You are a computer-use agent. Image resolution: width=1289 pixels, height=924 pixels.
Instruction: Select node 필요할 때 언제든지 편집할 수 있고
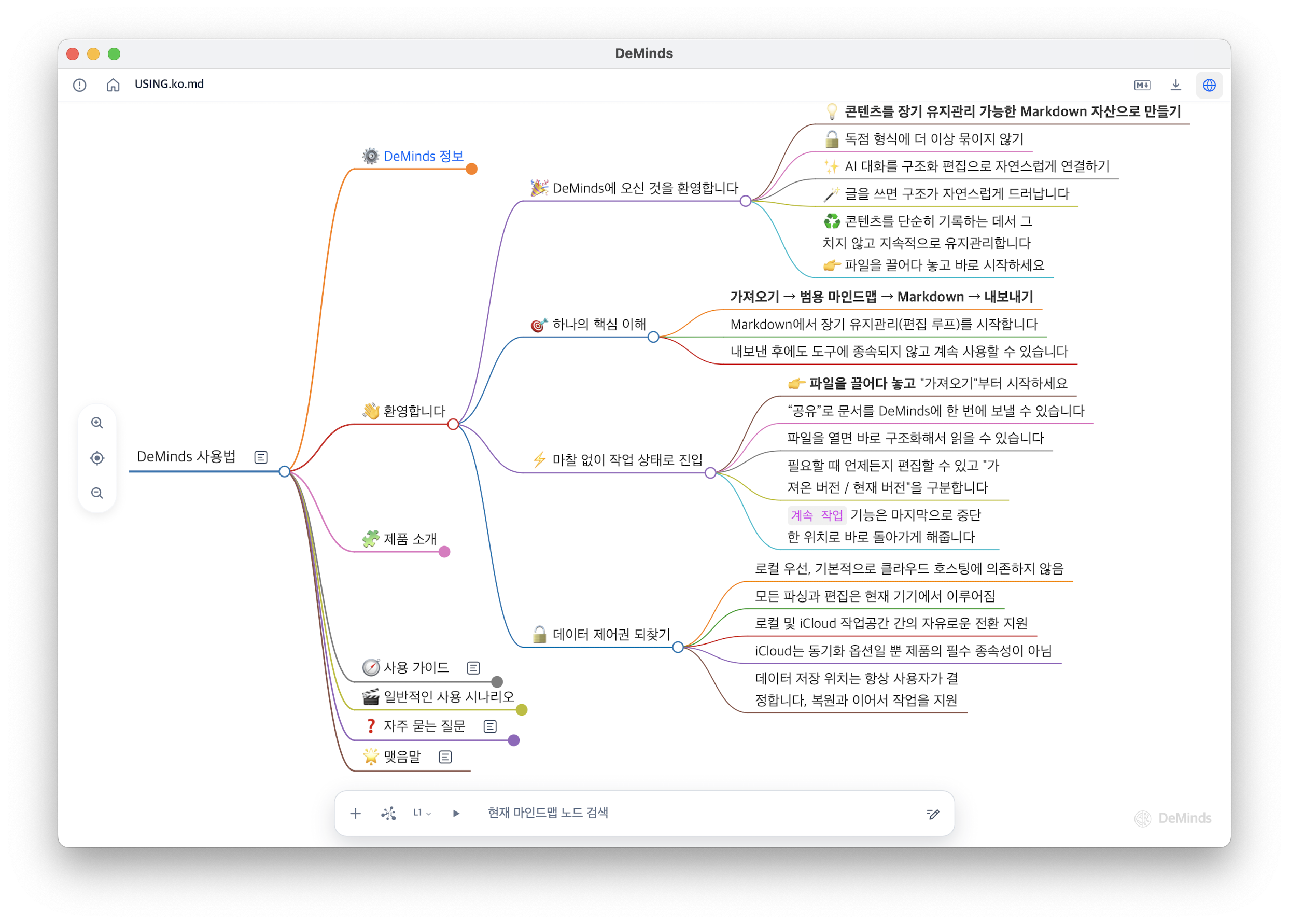[893, 477]
